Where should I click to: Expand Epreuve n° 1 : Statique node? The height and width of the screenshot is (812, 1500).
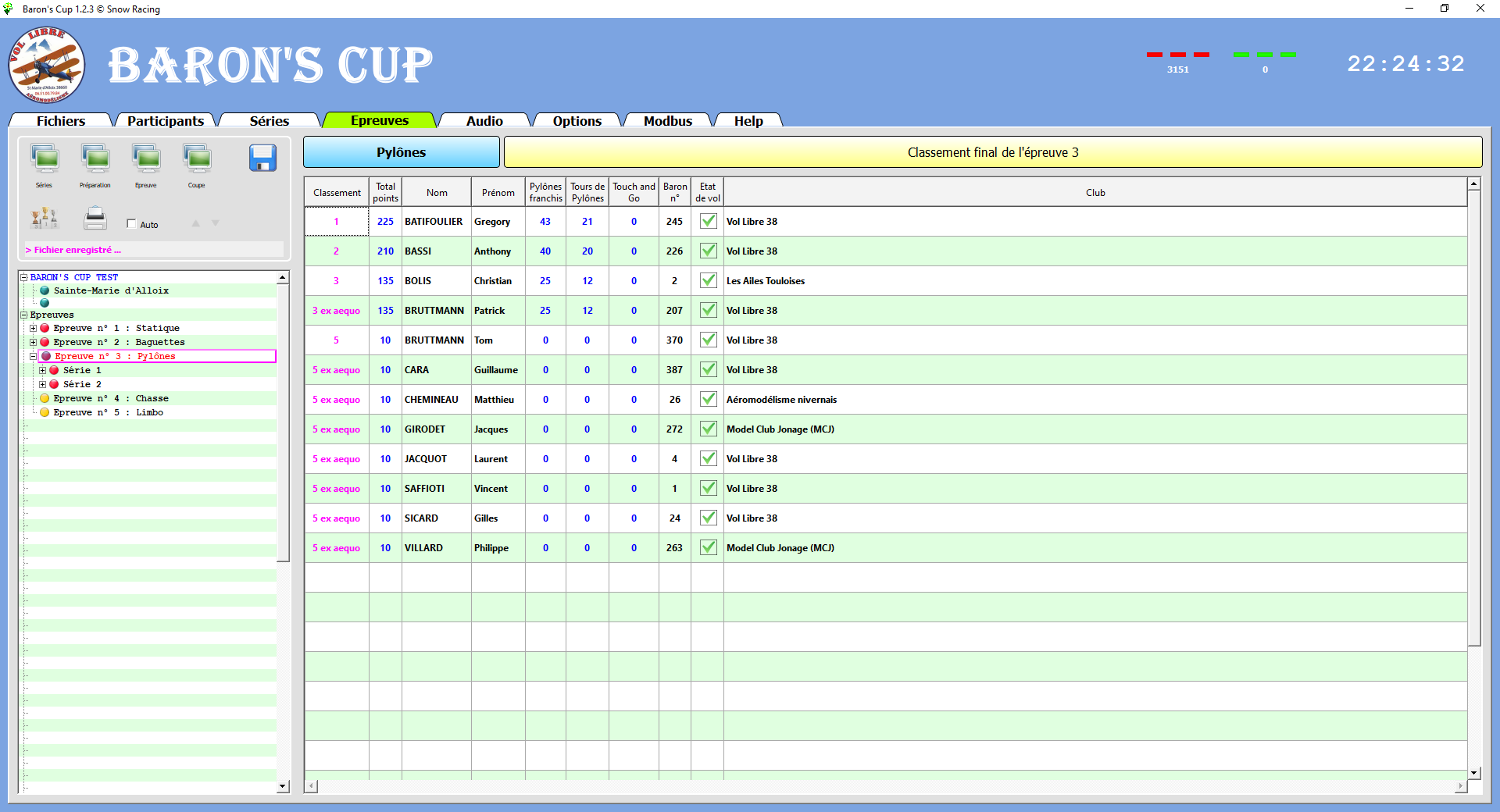click(33, 328)
